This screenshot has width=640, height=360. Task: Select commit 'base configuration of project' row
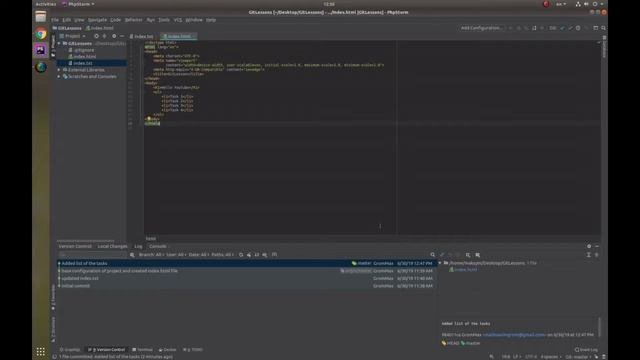pyautogui.click(x=247, y=271)
